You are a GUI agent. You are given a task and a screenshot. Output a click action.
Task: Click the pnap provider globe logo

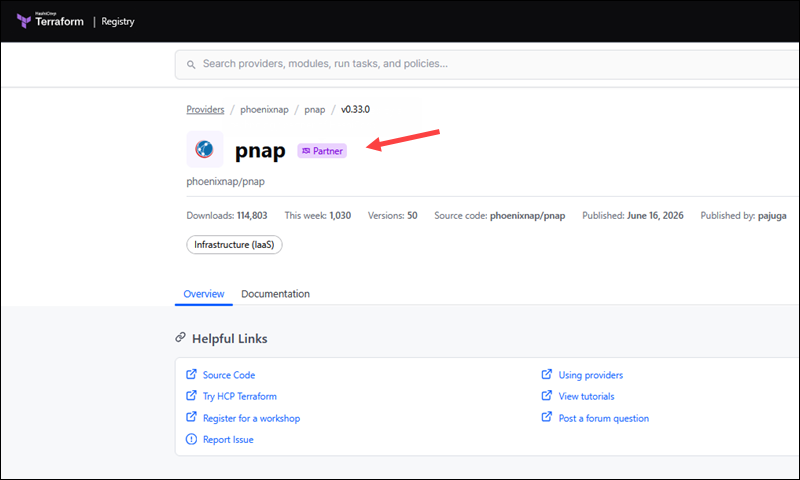[x=205, y=149]
